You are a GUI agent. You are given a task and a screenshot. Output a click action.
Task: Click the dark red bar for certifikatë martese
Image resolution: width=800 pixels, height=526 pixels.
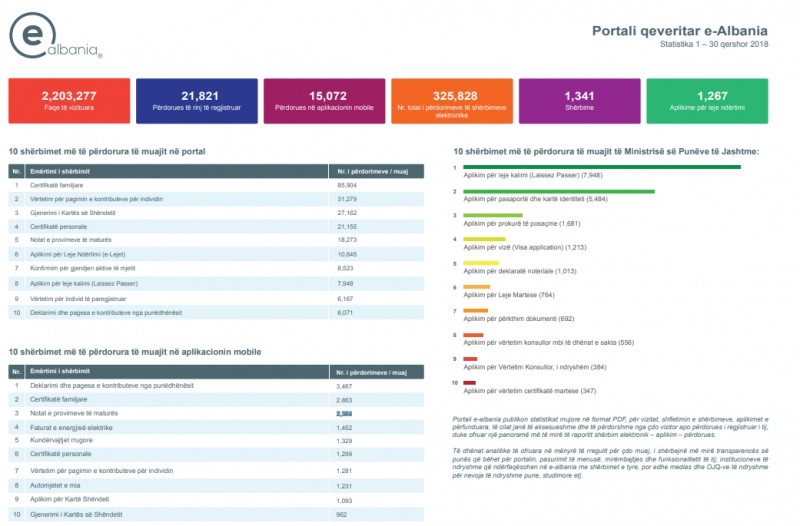pyautogui.click(x=469, y=382)
